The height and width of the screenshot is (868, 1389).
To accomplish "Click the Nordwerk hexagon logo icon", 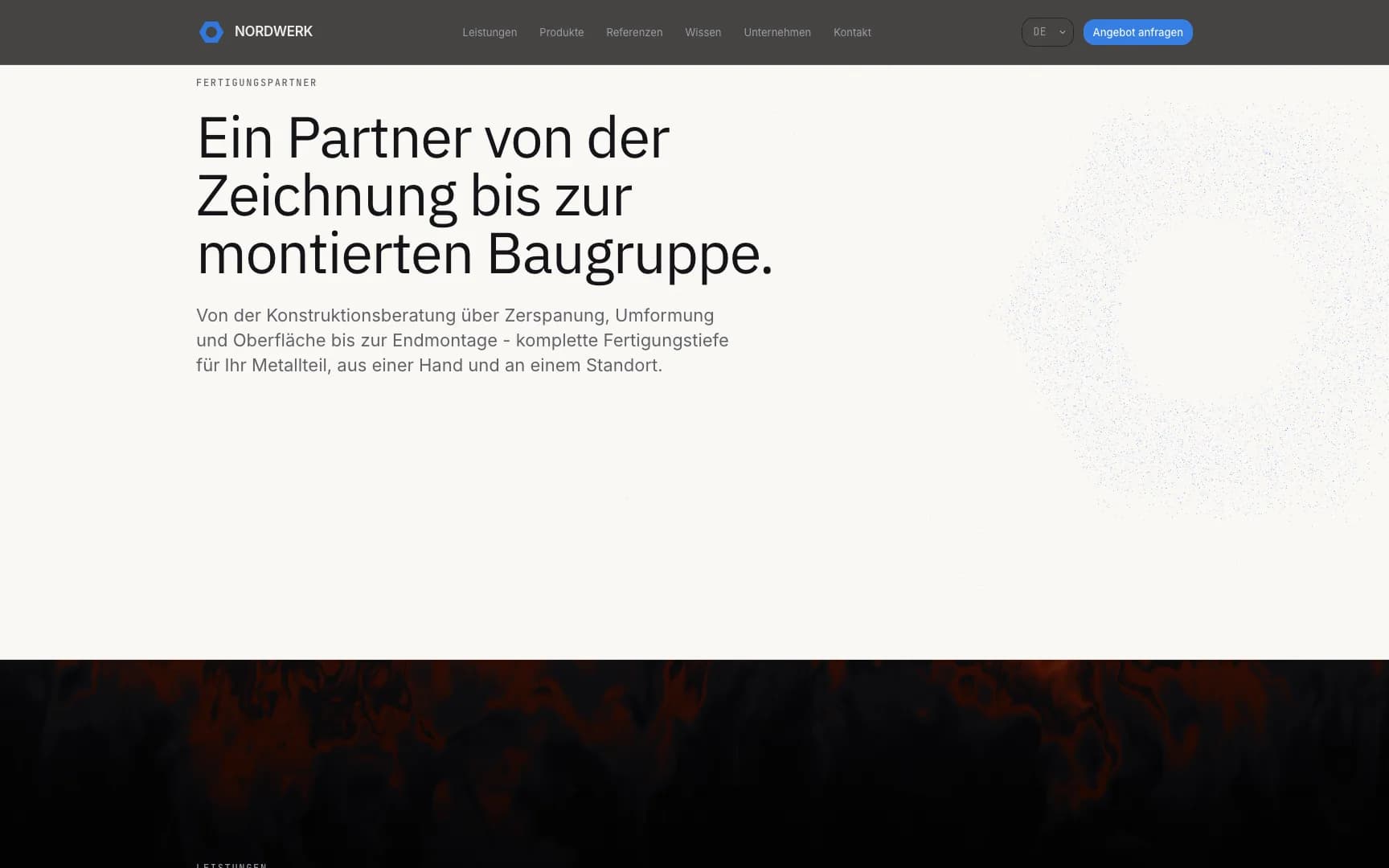I will pyautogui.click(x=211, y=32).
